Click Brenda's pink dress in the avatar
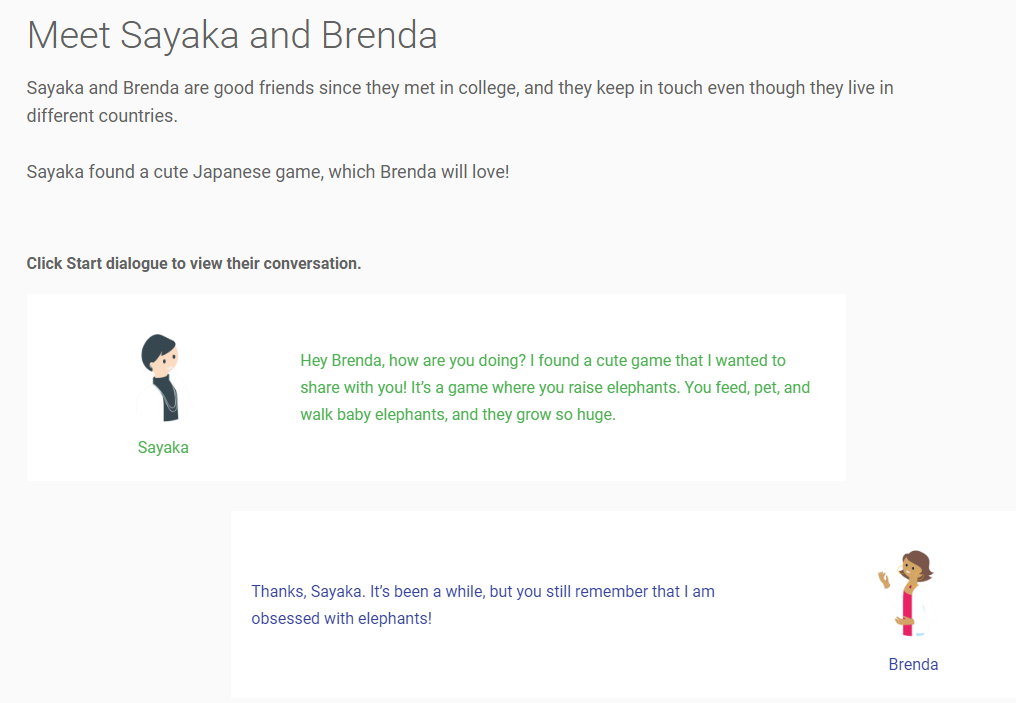1016x703 pixels. coord(908,611)
